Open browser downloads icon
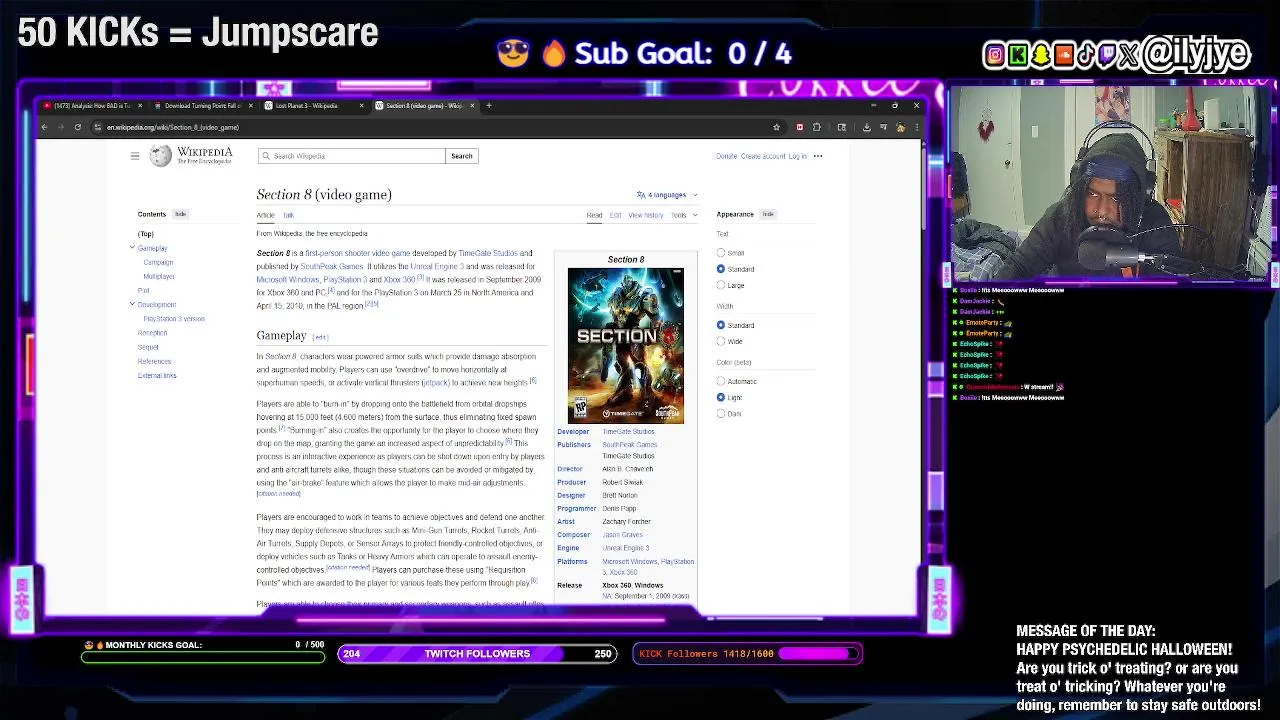 866,127
